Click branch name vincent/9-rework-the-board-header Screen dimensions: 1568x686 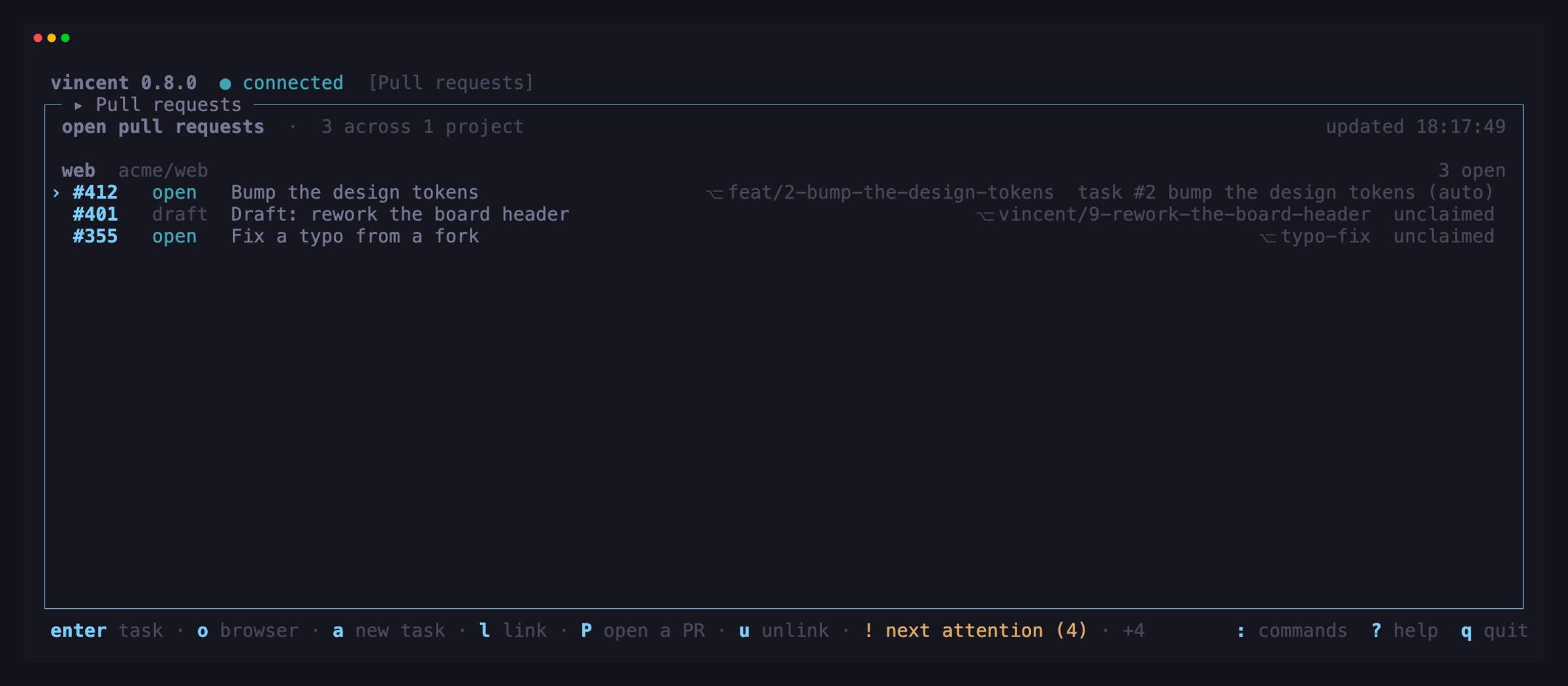click(x=1184, y=214)
